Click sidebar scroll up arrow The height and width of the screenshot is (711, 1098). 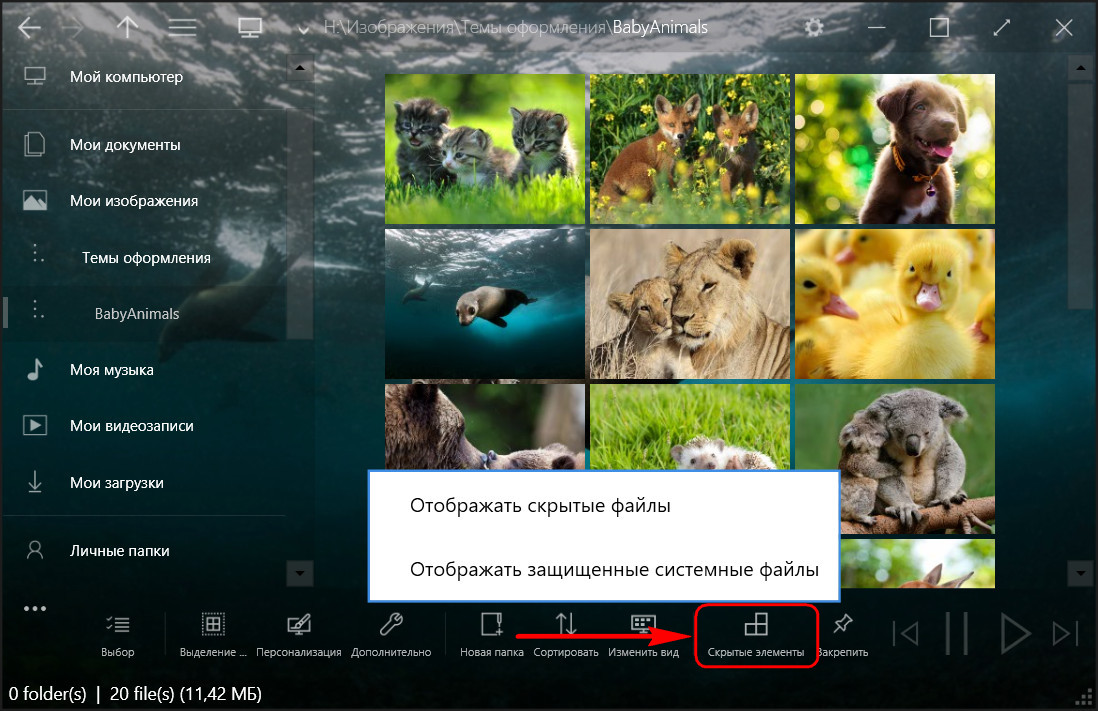(x=300, y=67)
